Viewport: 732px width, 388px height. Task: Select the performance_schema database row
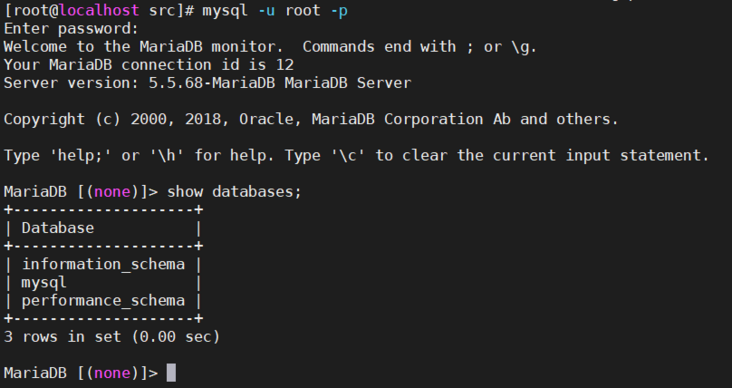point(103,301)
